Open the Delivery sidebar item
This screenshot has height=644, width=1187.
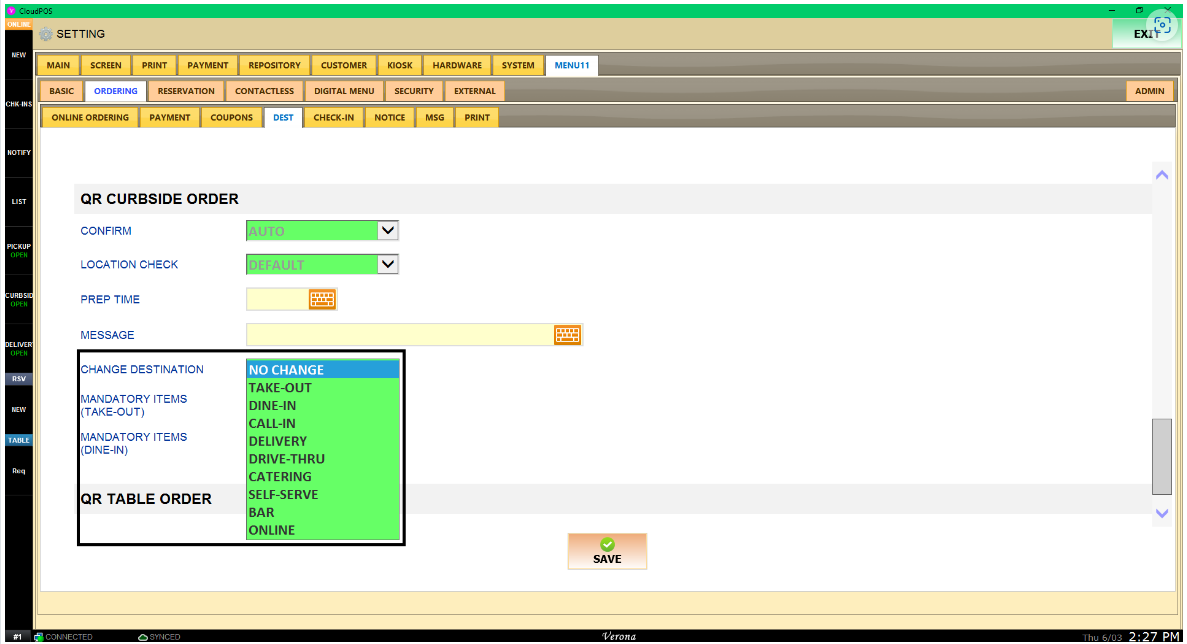click(x=19, y=348)
